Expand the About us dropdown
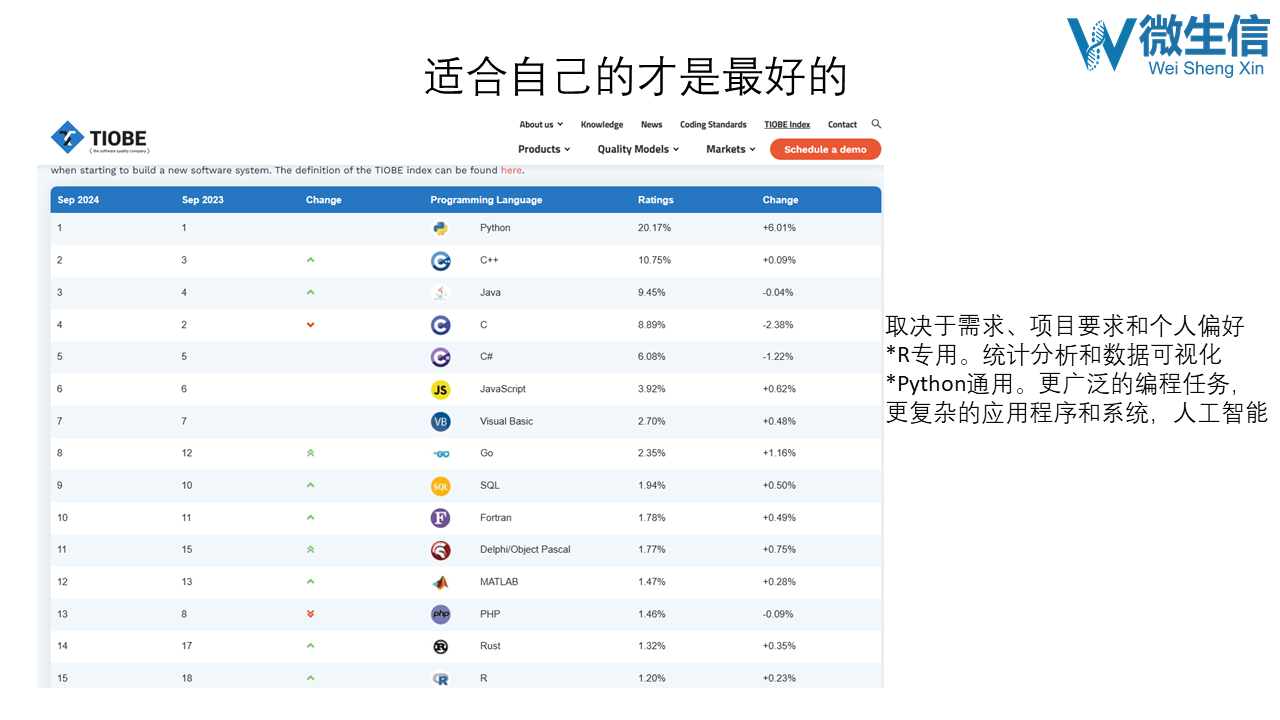The width and height of the screenshot is (1280, 720). (x=541, y=125)
